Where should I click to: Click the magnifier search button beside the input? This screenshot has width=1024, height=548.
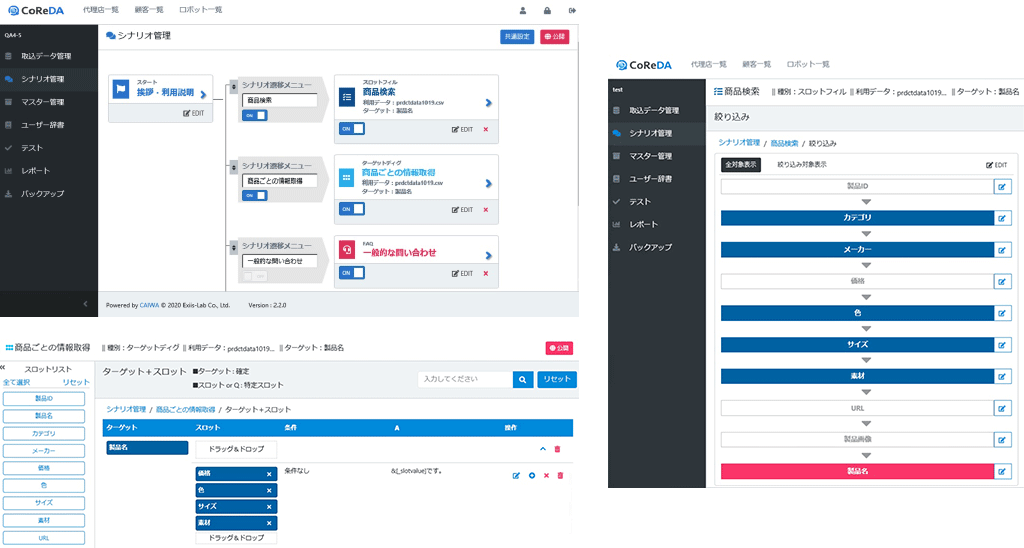[x=523, y=380]
